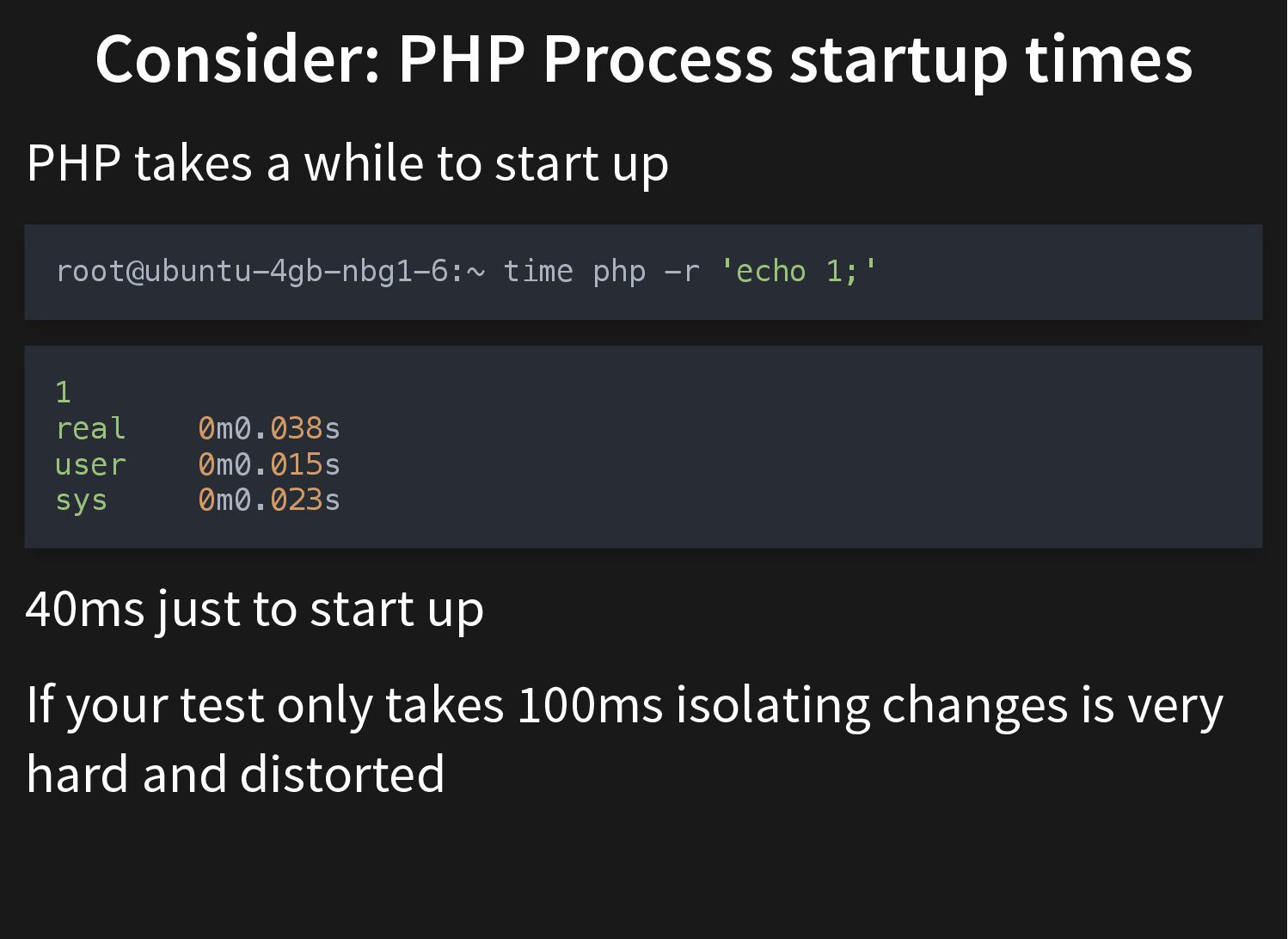Select the 0m0.038s real time value
The width and height of the screenshot is (1288, 939).
point(269,428)
